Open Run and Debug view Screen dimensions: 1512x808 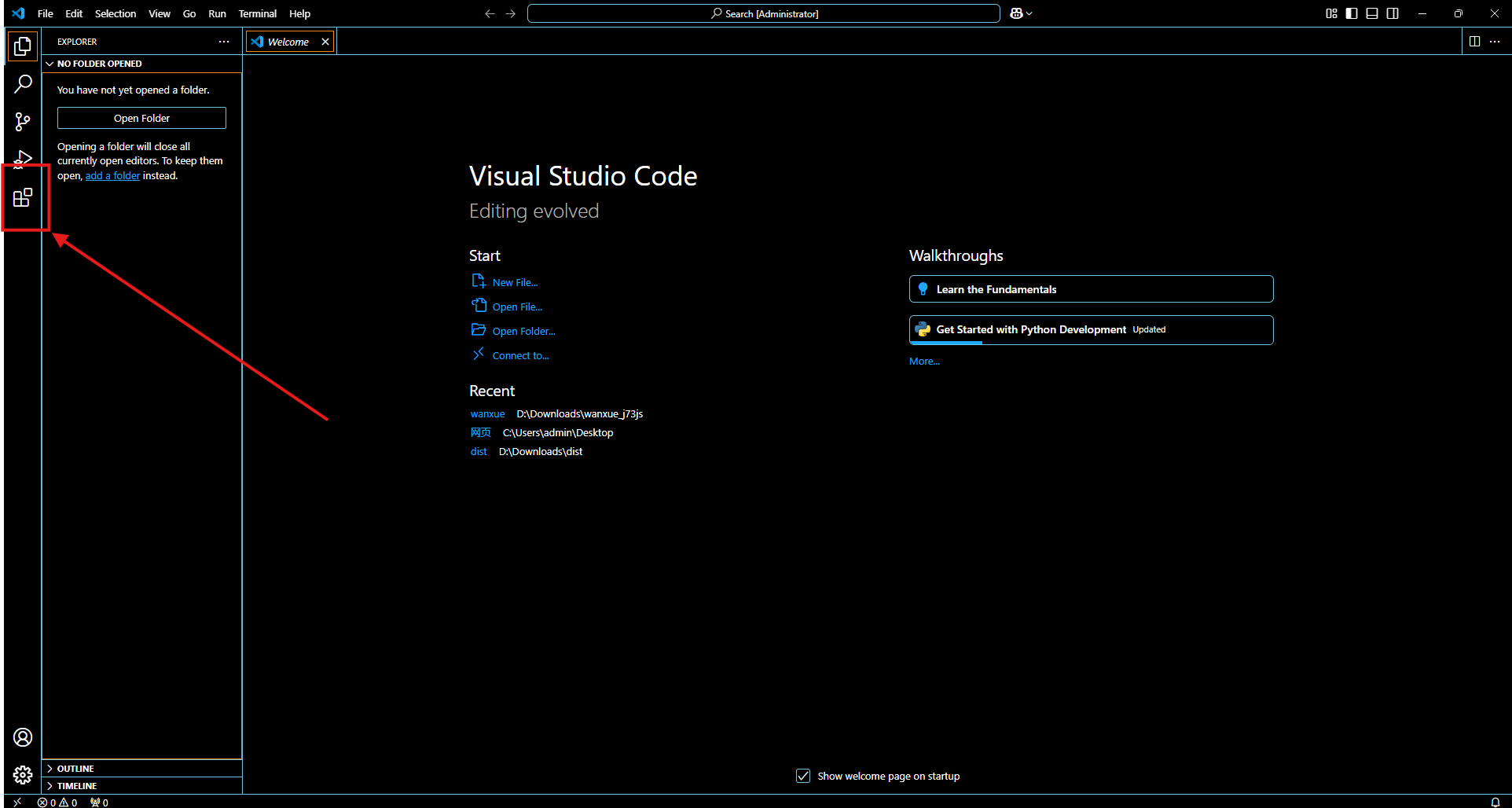pos(23,159)
